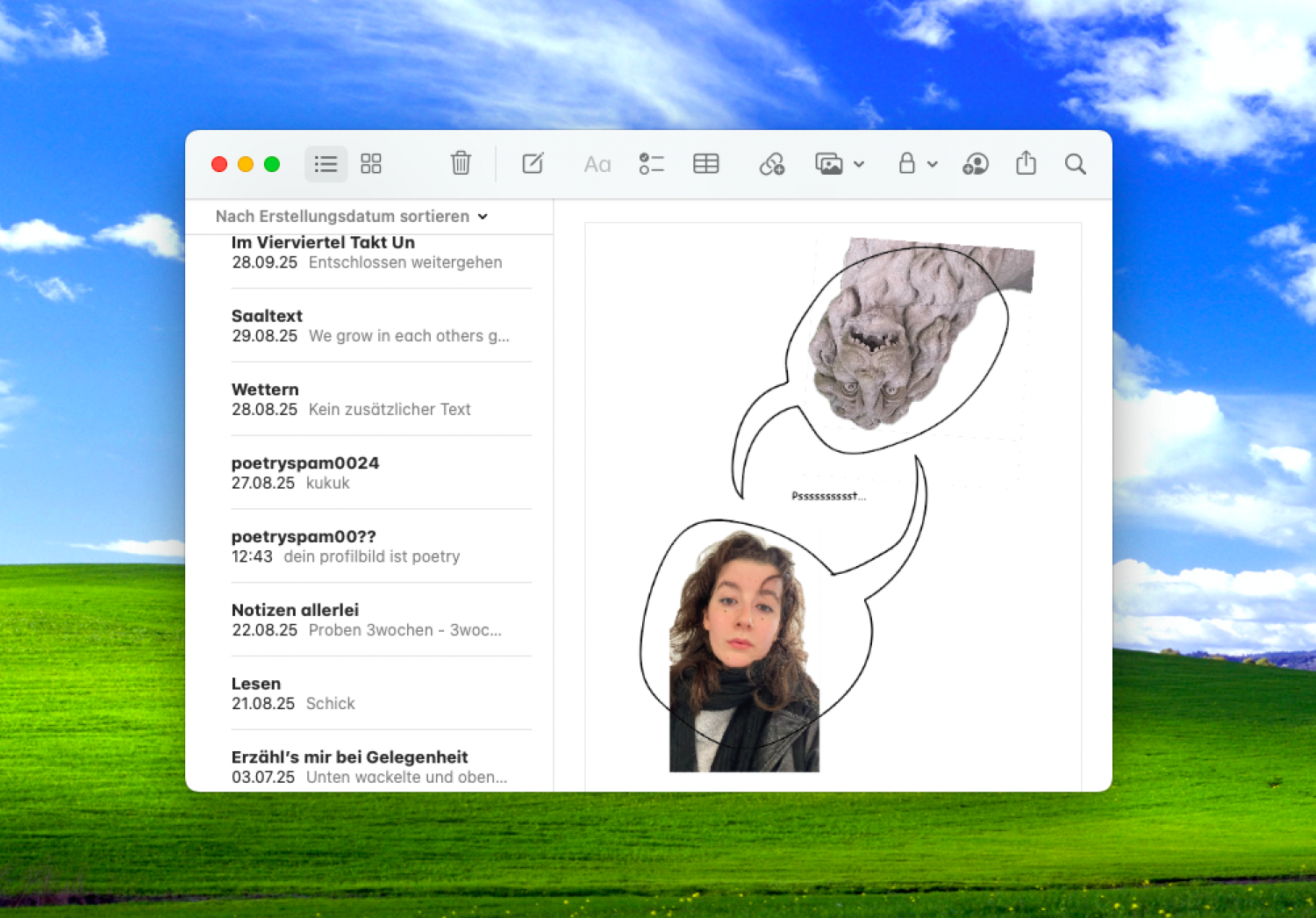
Task: Open the lock note dropdown
Action: pos(917,164)
